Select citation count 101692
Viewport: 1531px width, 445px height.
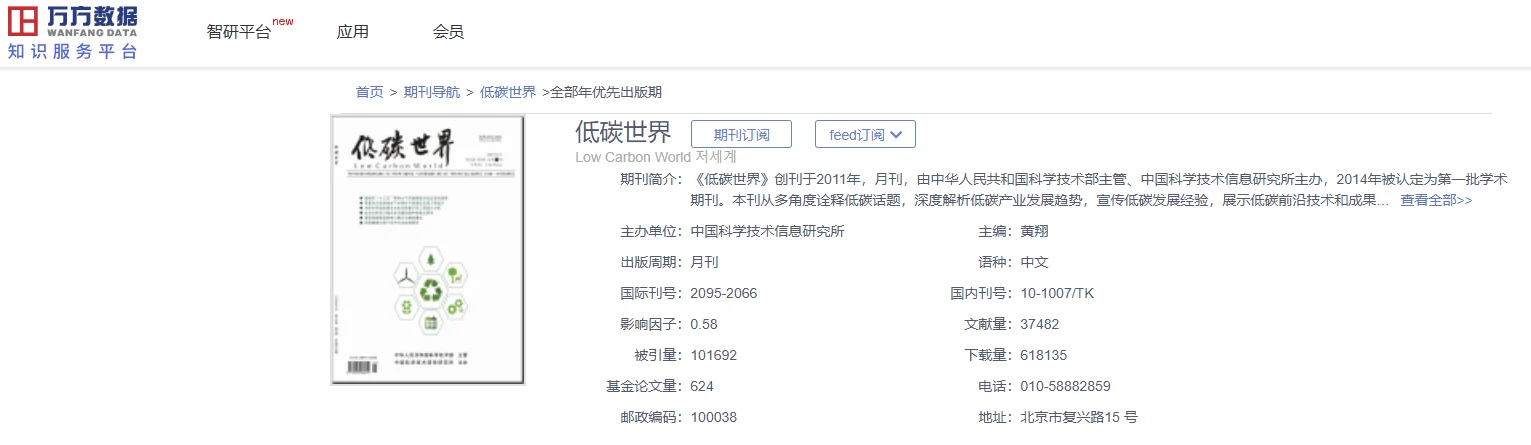pos(714,355)
